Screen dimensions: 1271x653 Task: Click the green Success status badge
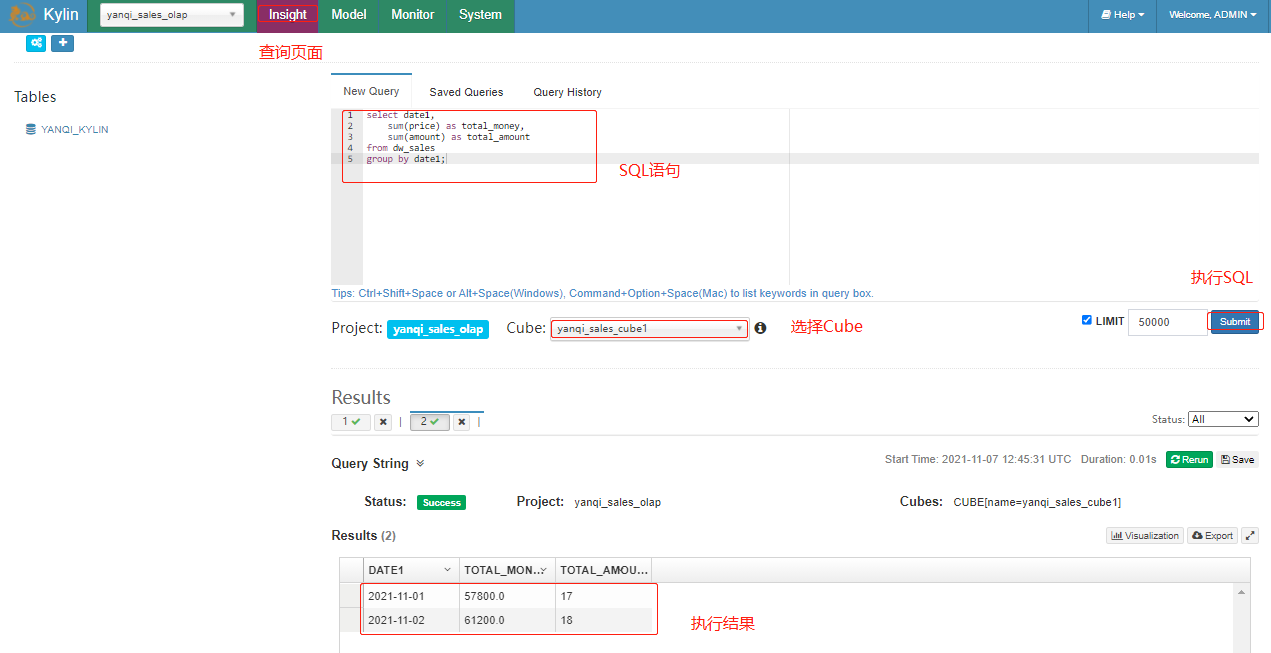point(441,503)
